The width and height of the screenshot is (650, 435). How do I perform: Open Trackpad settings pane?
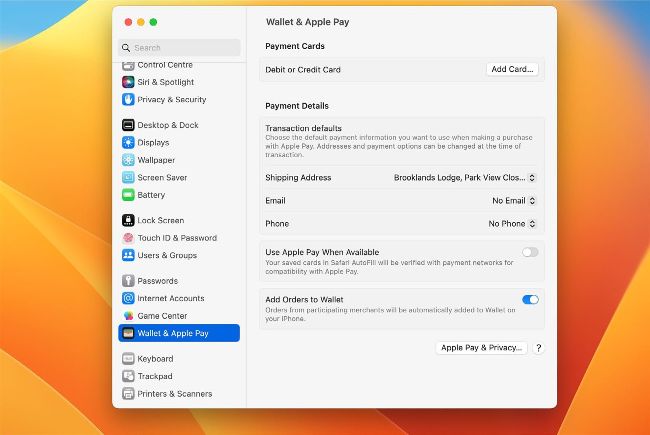[x=155, y=376]
